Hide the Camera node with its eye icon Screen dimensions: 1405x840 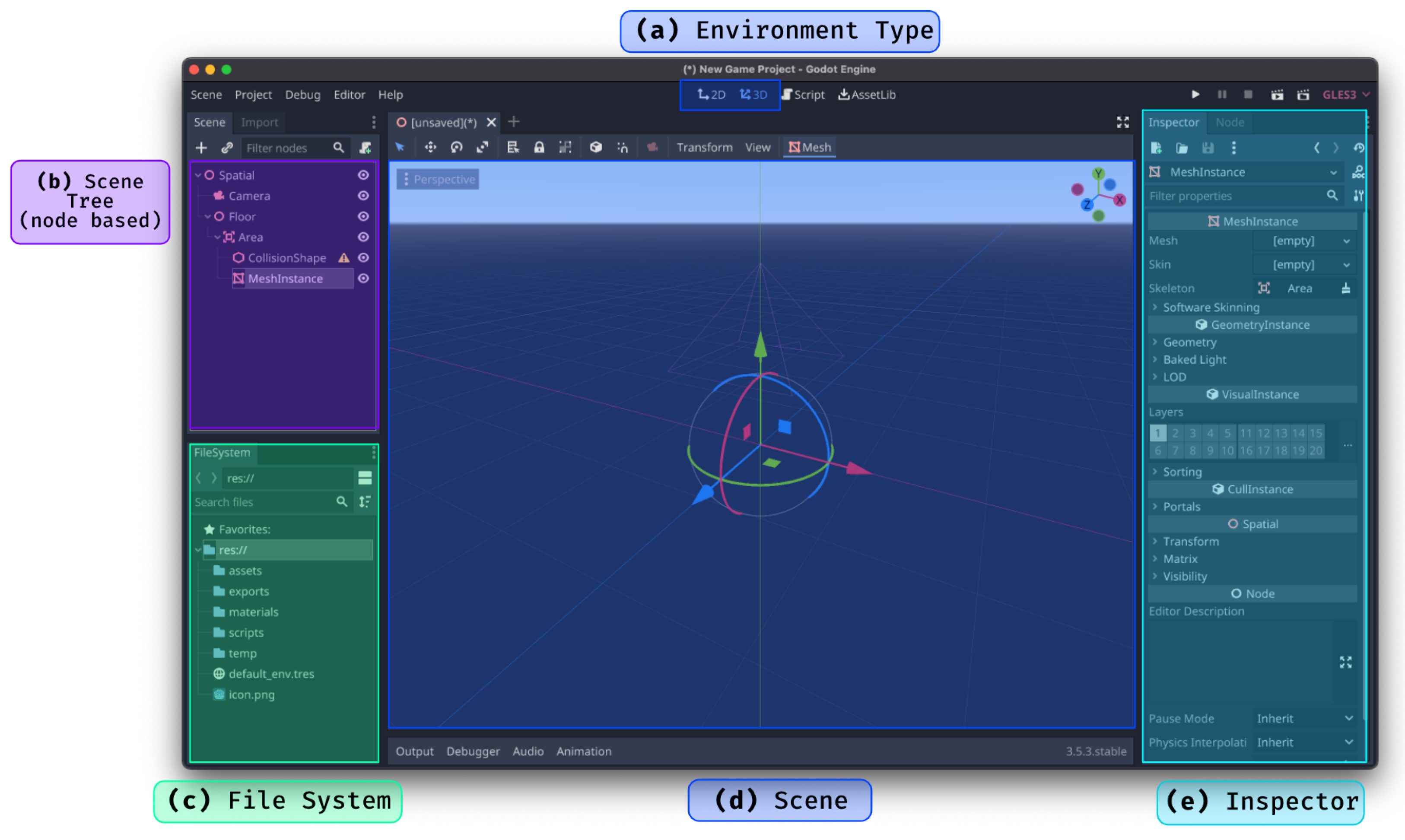(x=363, y=196)
